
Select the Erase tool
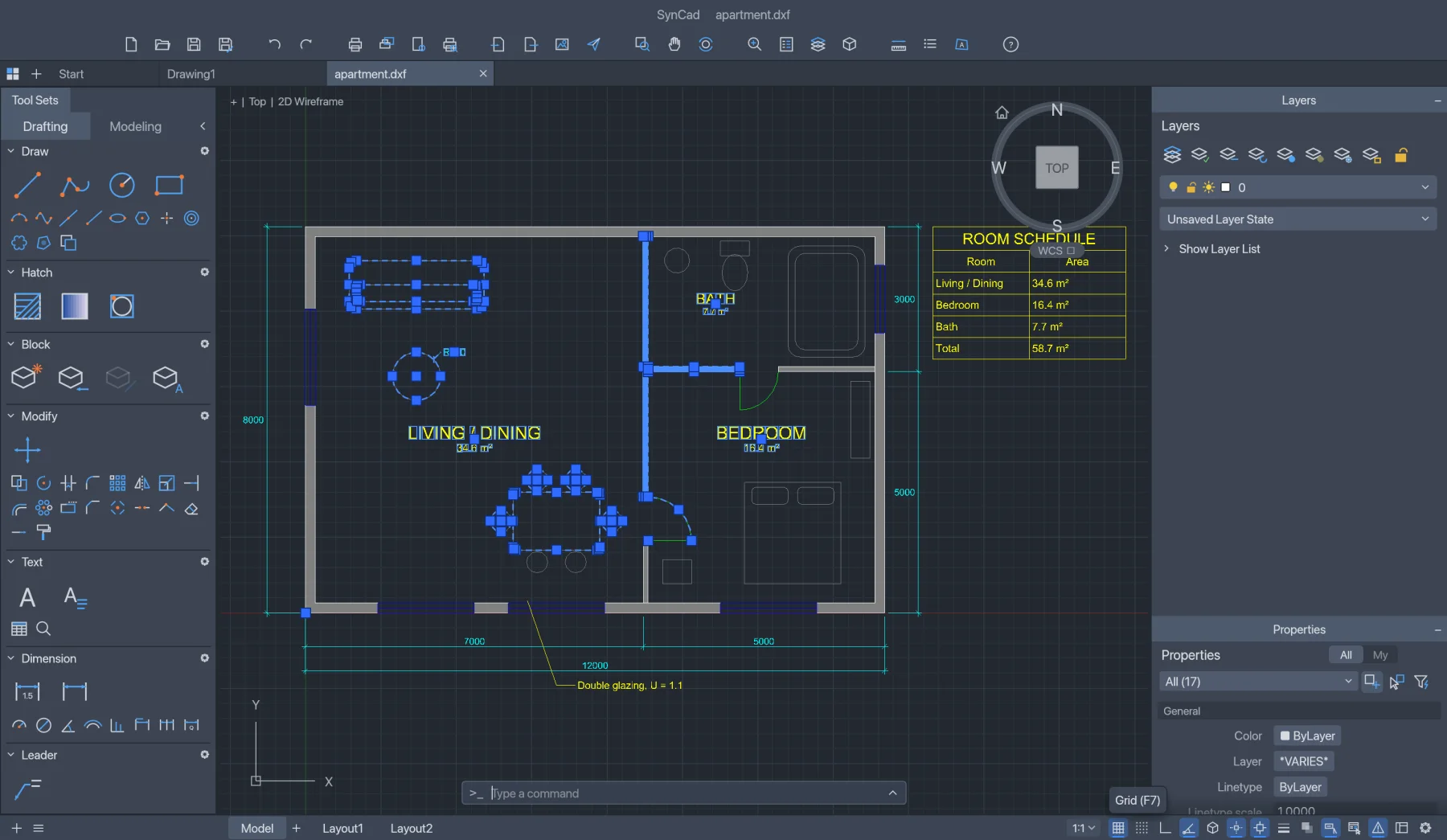tap(191, 508)
